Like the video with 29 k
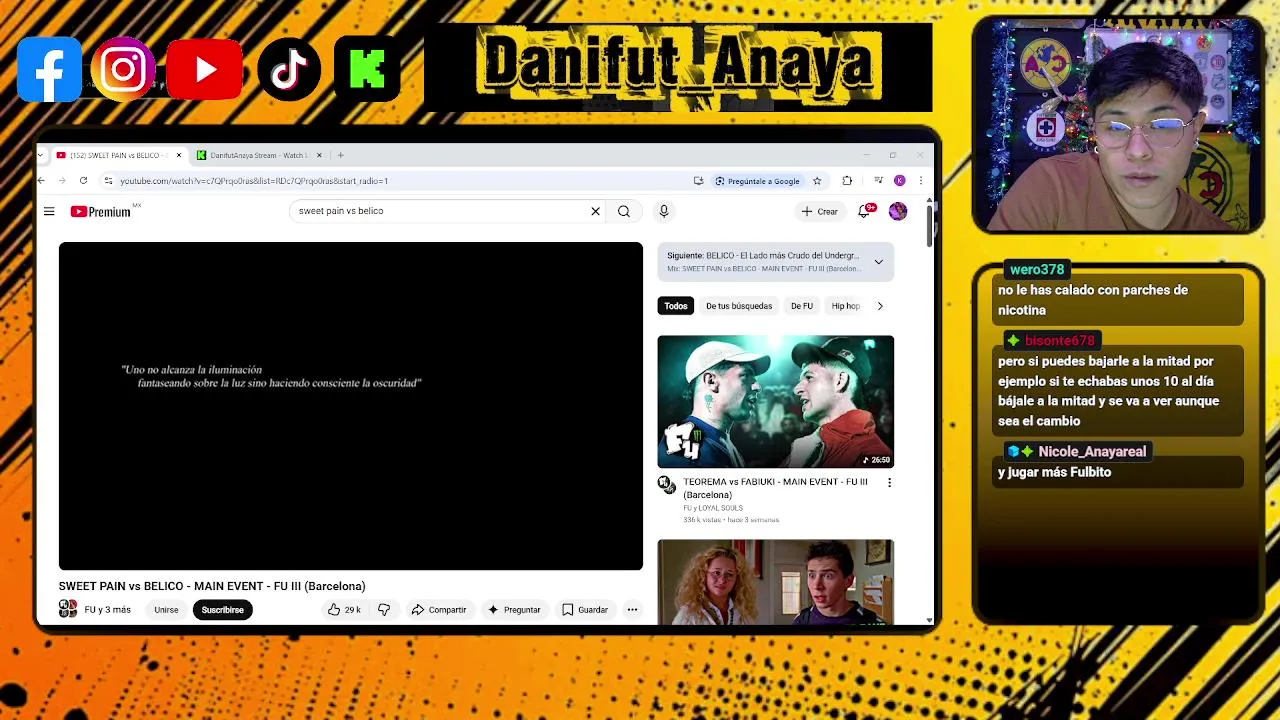Viewport: 1280px width, 720px height. 345,609
